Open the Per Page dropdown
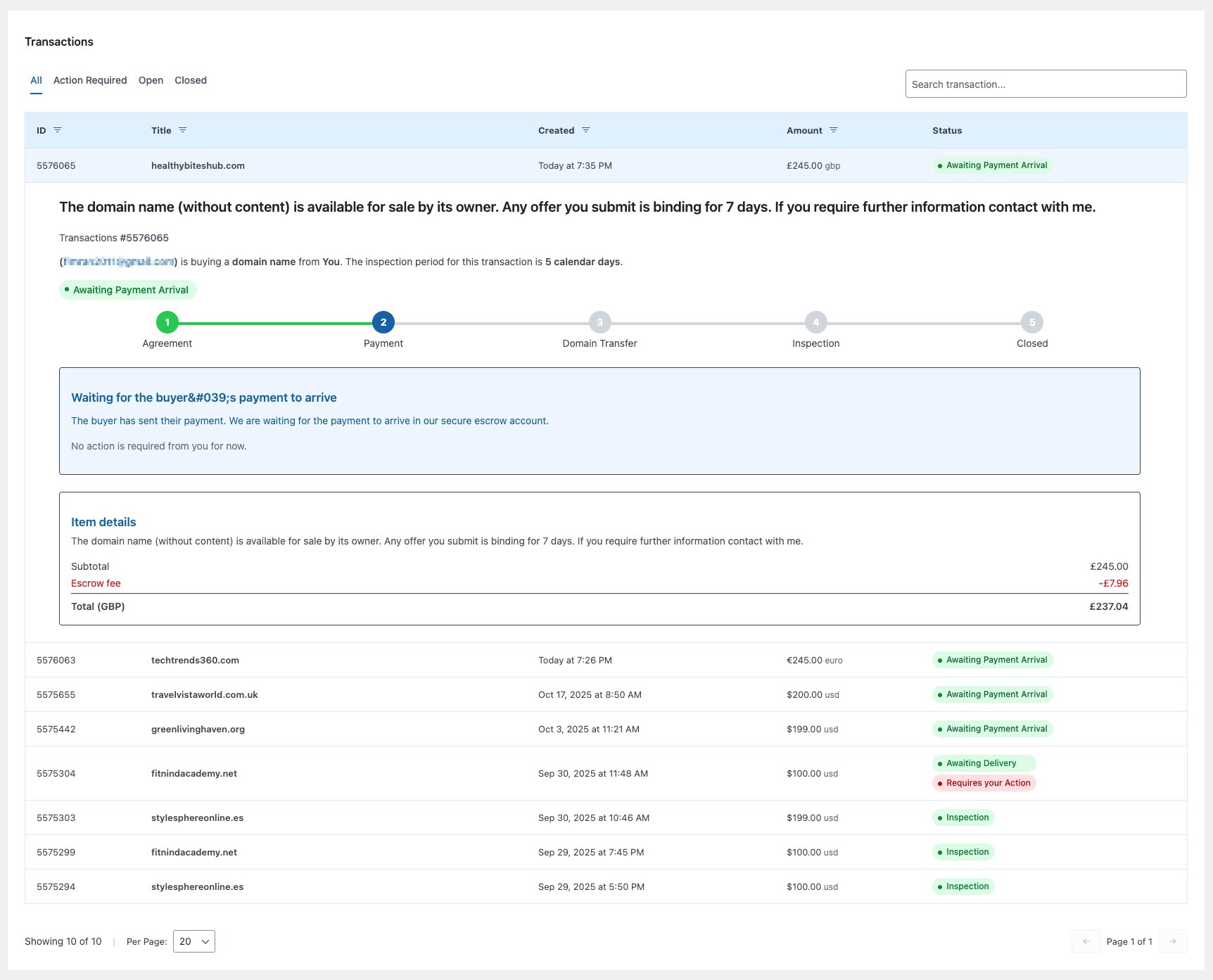This screenshot has width=1213, height=980. point(194,941)
